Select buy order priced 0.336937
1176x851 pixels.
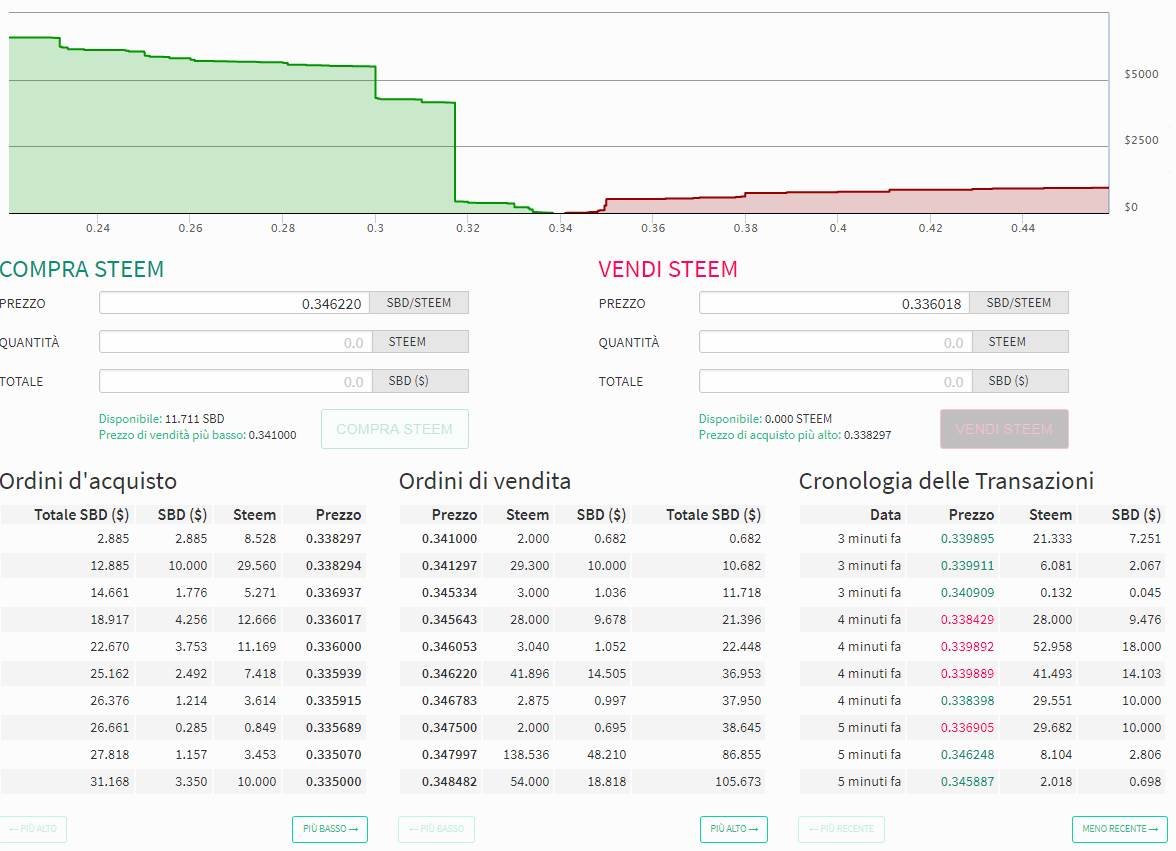(x=183, y=592)
